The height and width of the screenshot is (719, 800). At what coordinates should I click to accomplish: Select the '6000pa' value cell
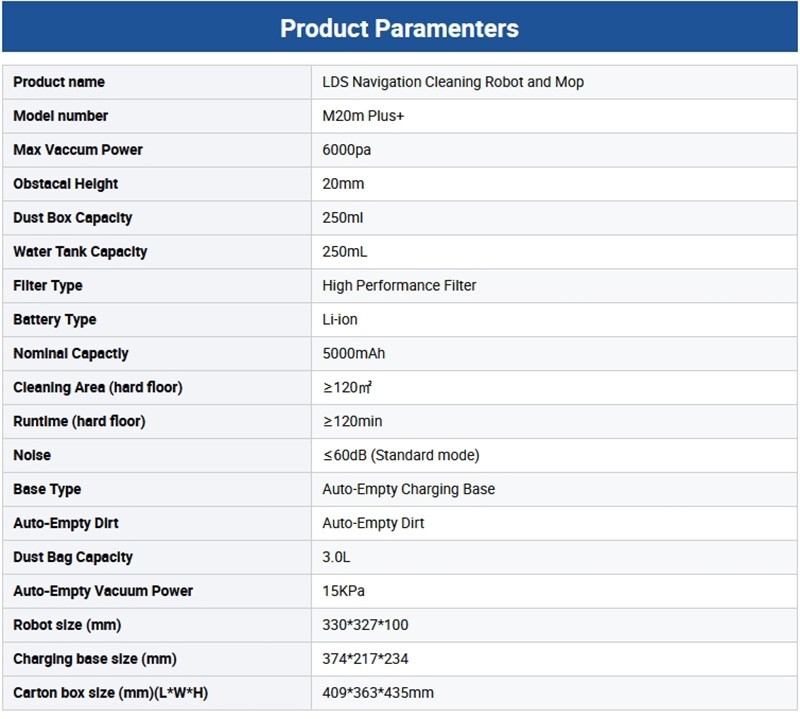tap(347, 150)
